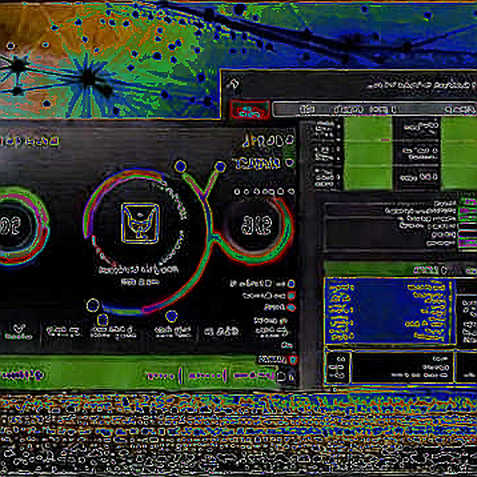Screen dimensions: 477x477
Task: Click the arrow icon at the right window's corner
Action: pos(232,84)
